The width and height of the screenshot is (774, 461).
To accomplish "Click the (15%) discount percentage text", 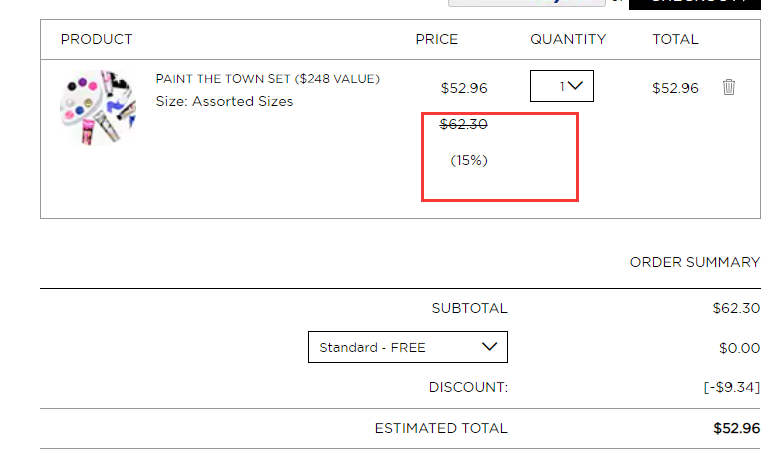I will (x=469, y=160).
